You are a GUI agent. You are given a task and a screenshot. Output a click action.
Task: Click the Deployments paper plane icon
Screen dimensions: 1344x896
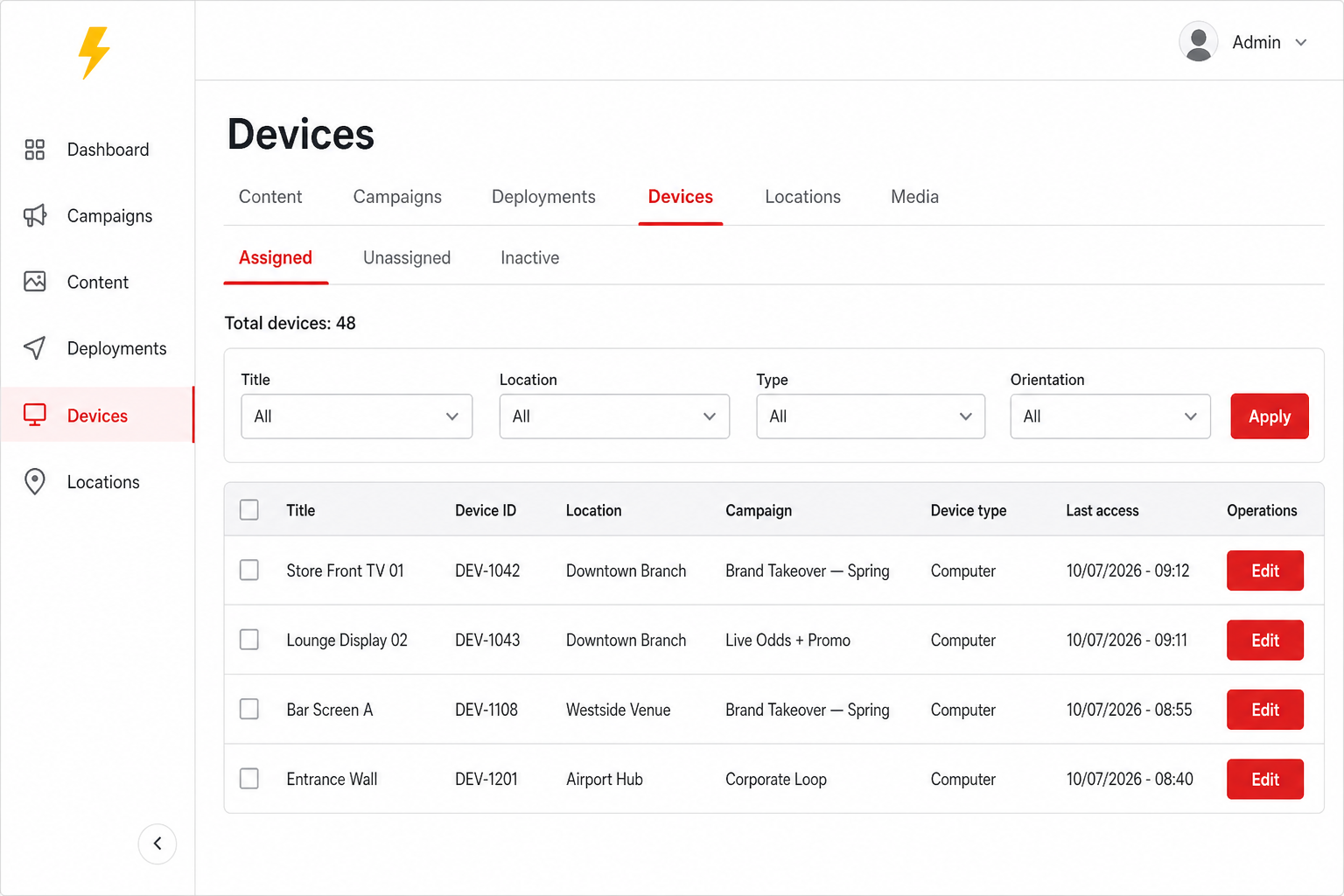coord(34,348)
